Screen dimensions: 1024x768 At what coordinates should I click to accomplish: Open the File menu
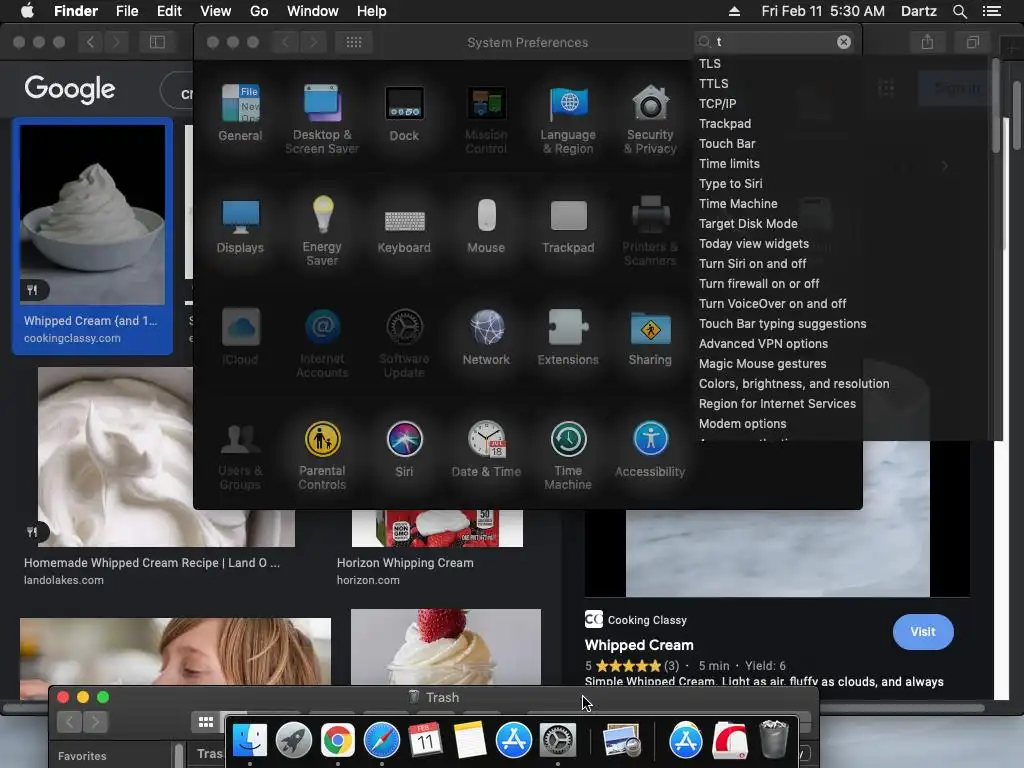tap(127, 11)
